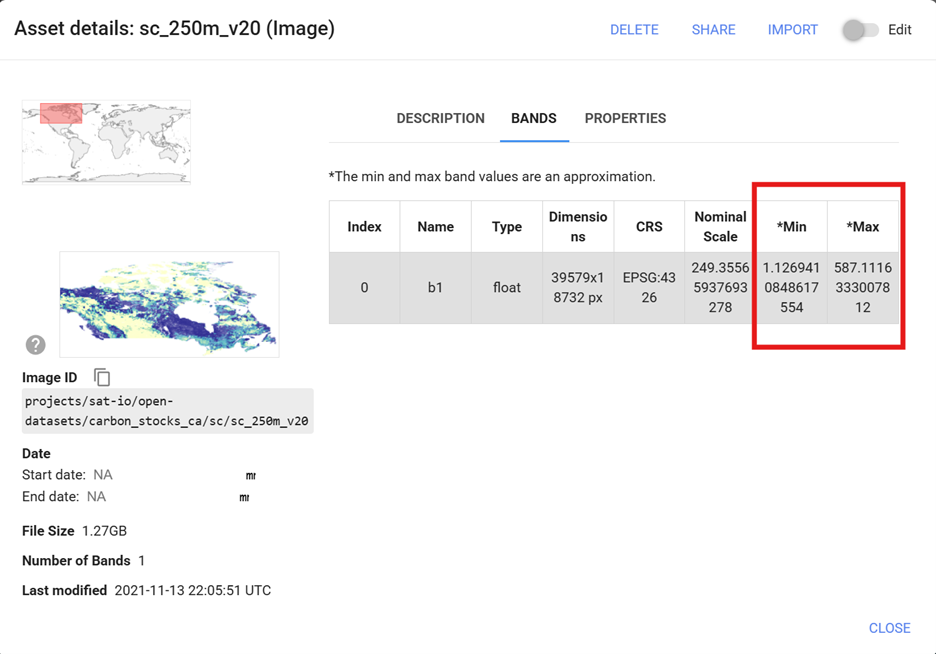The image size is (936, 654).
Task: Import the asset using IMPORT
Action: click(792, 30)
